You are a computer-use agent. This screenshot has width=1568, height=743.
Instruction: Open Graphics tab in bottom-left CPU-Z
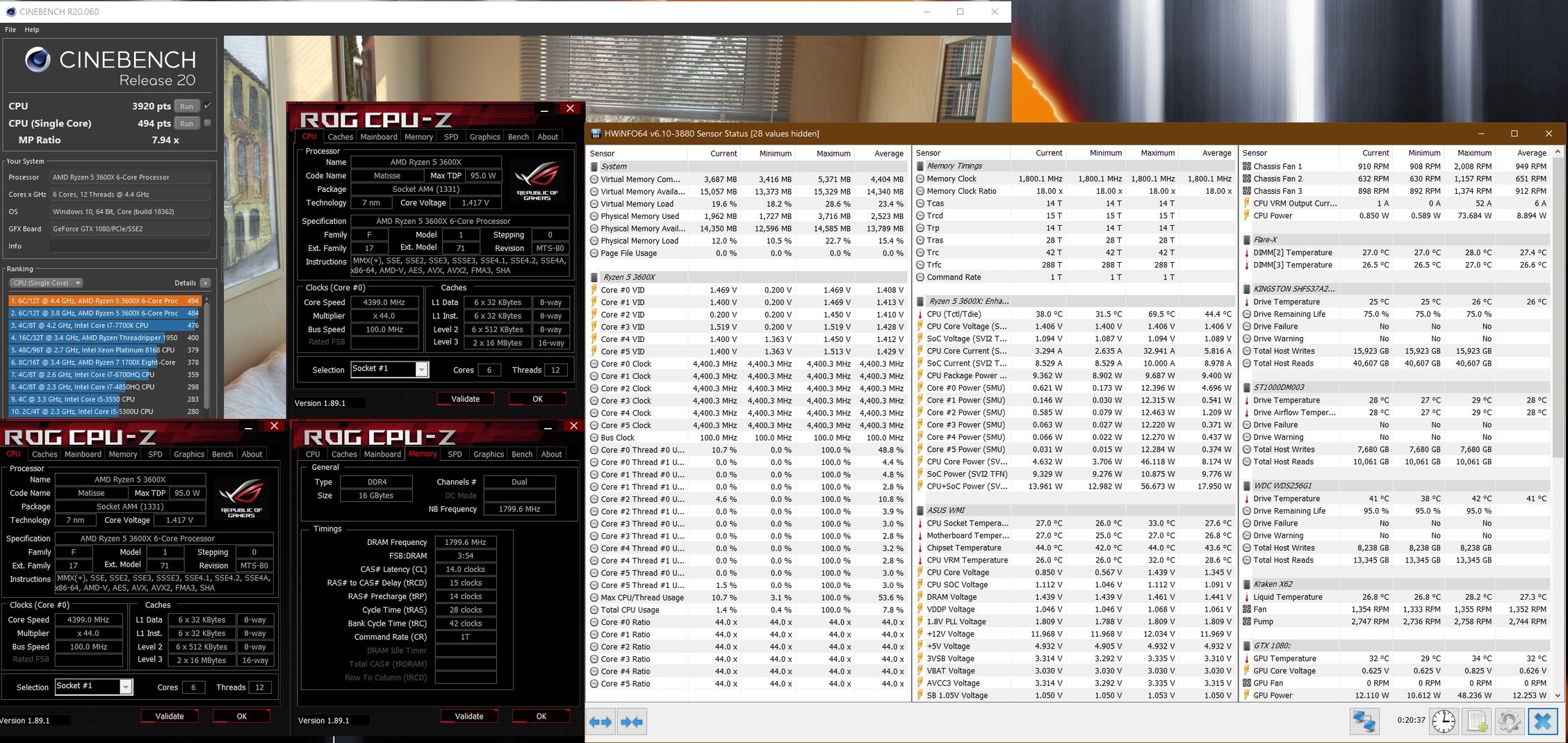[x=189, y=454]
